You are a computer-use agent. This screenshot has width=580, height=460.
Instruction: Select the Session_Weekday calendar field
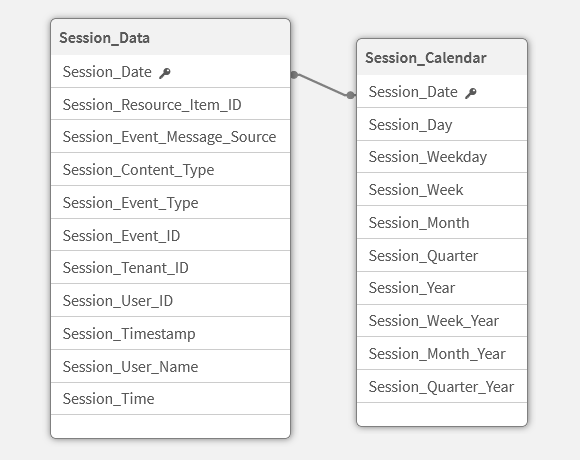point(442,157)
